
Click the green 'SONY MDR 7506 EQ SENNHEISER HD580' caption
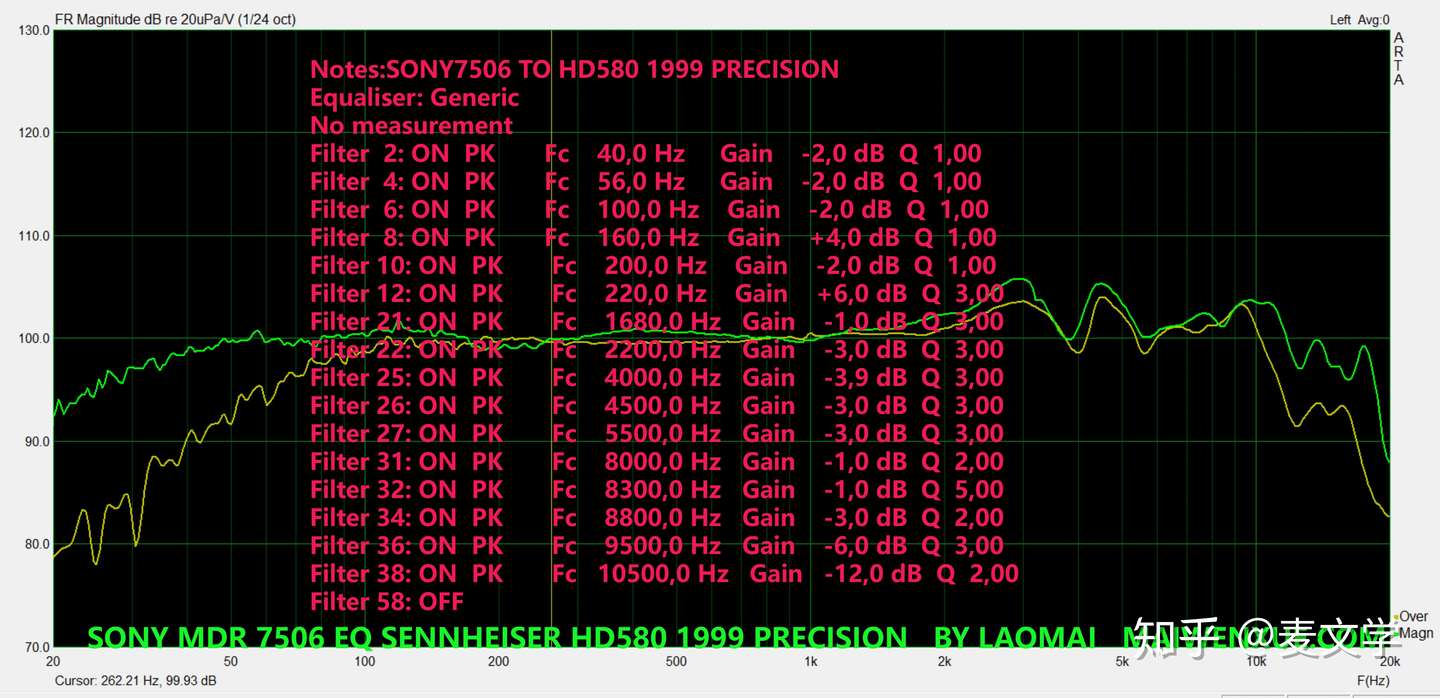click(x=498, y=637)
